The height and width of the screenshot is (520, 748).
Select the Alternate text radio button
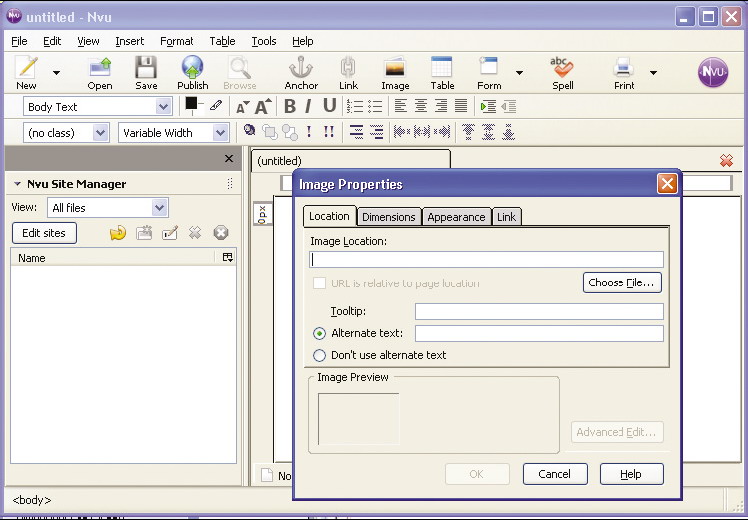[319, 333]
